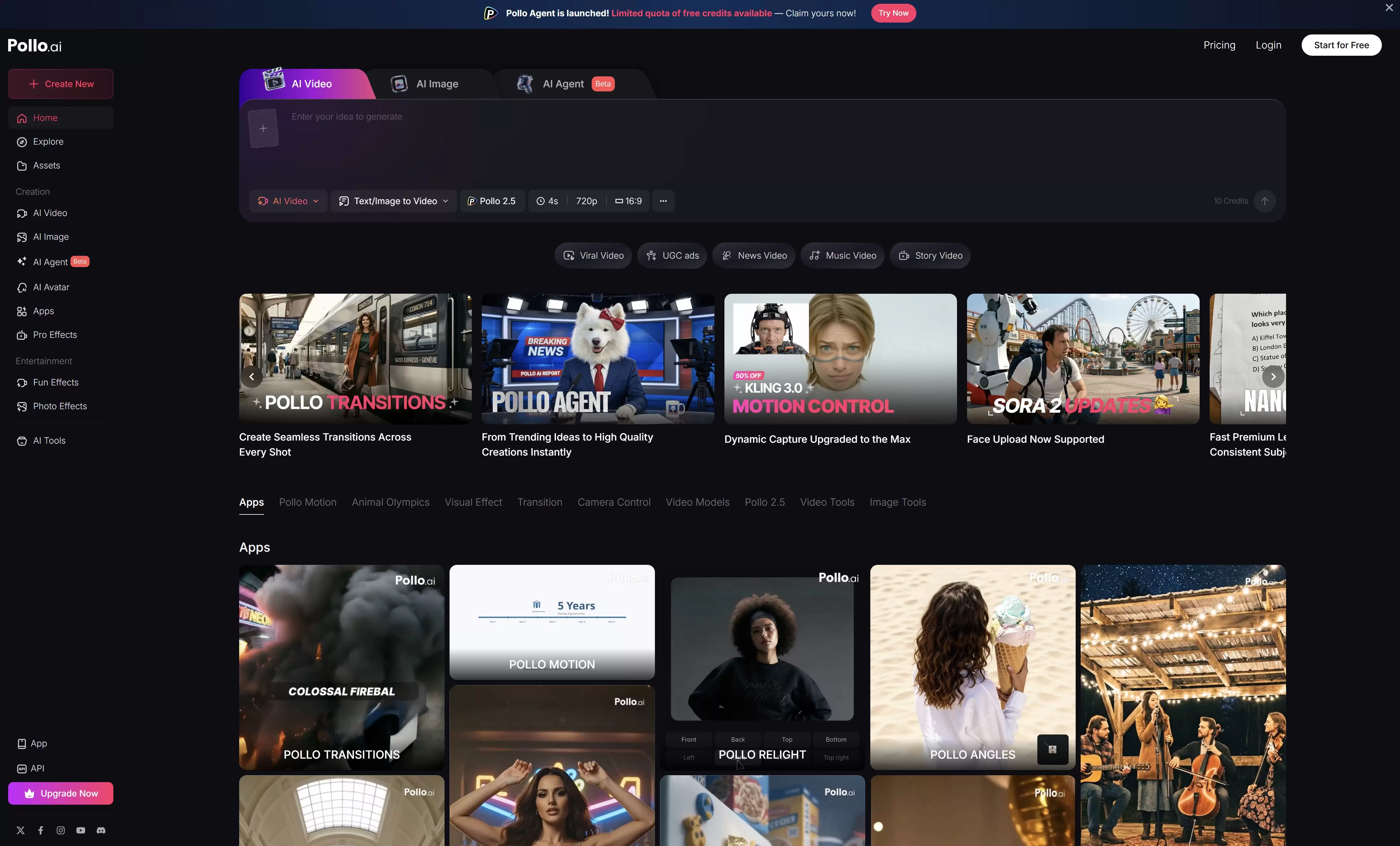Click the add image plus tile
The height and width of the screenshot is (846, 1400).
263,128
